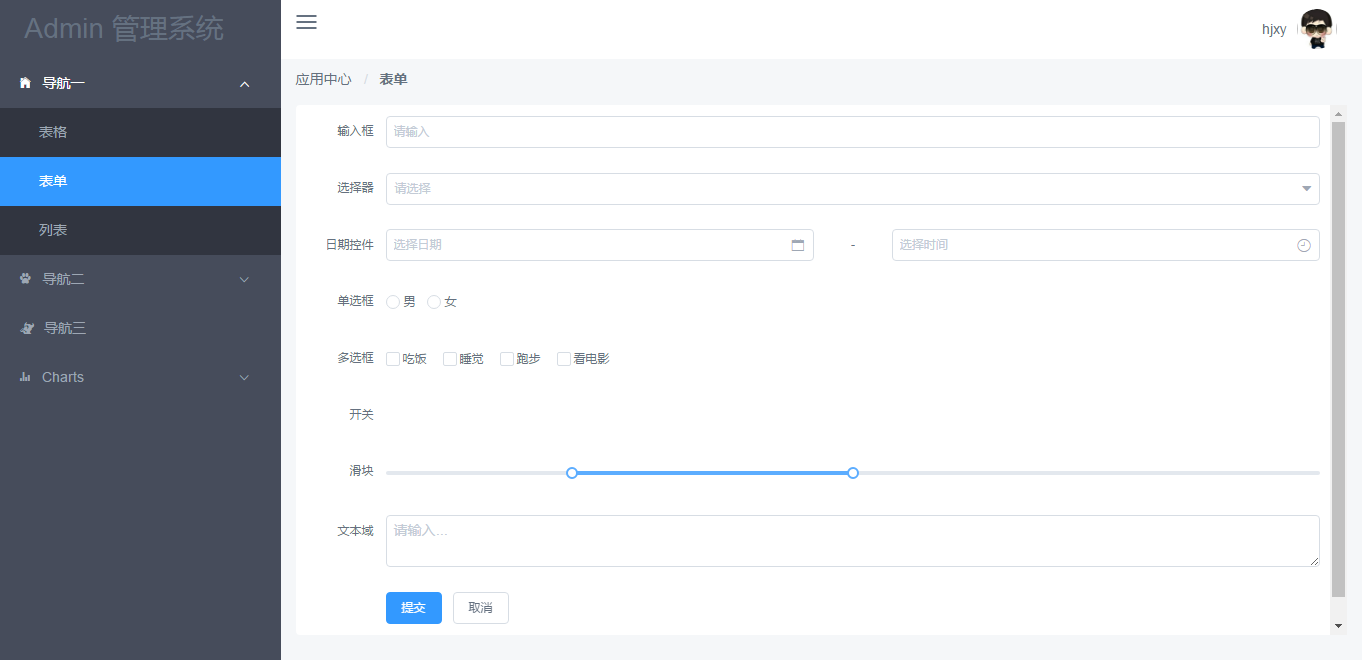
Task: Open the 请选择 dropdown selector
Action: (x=852, y=188)
